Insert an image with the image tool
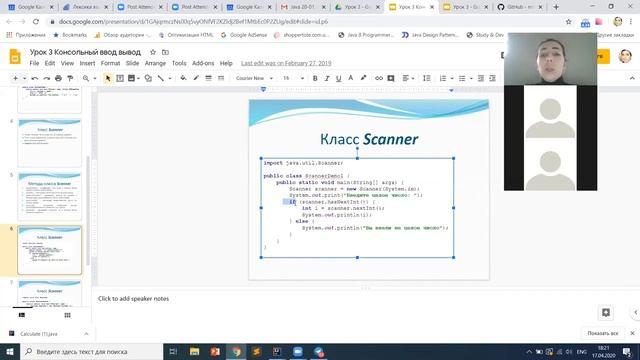The height and width of the screenshot is (360, 640). pos(131,78)
